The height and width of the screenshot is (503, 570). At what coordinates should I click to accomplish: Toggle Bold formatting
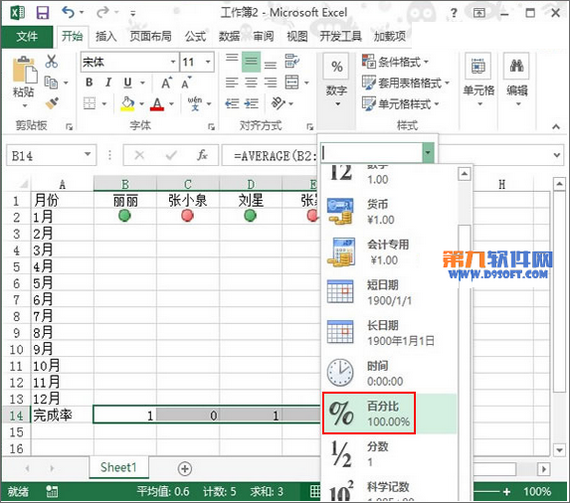pyautogui.click(x=89, y=83)
